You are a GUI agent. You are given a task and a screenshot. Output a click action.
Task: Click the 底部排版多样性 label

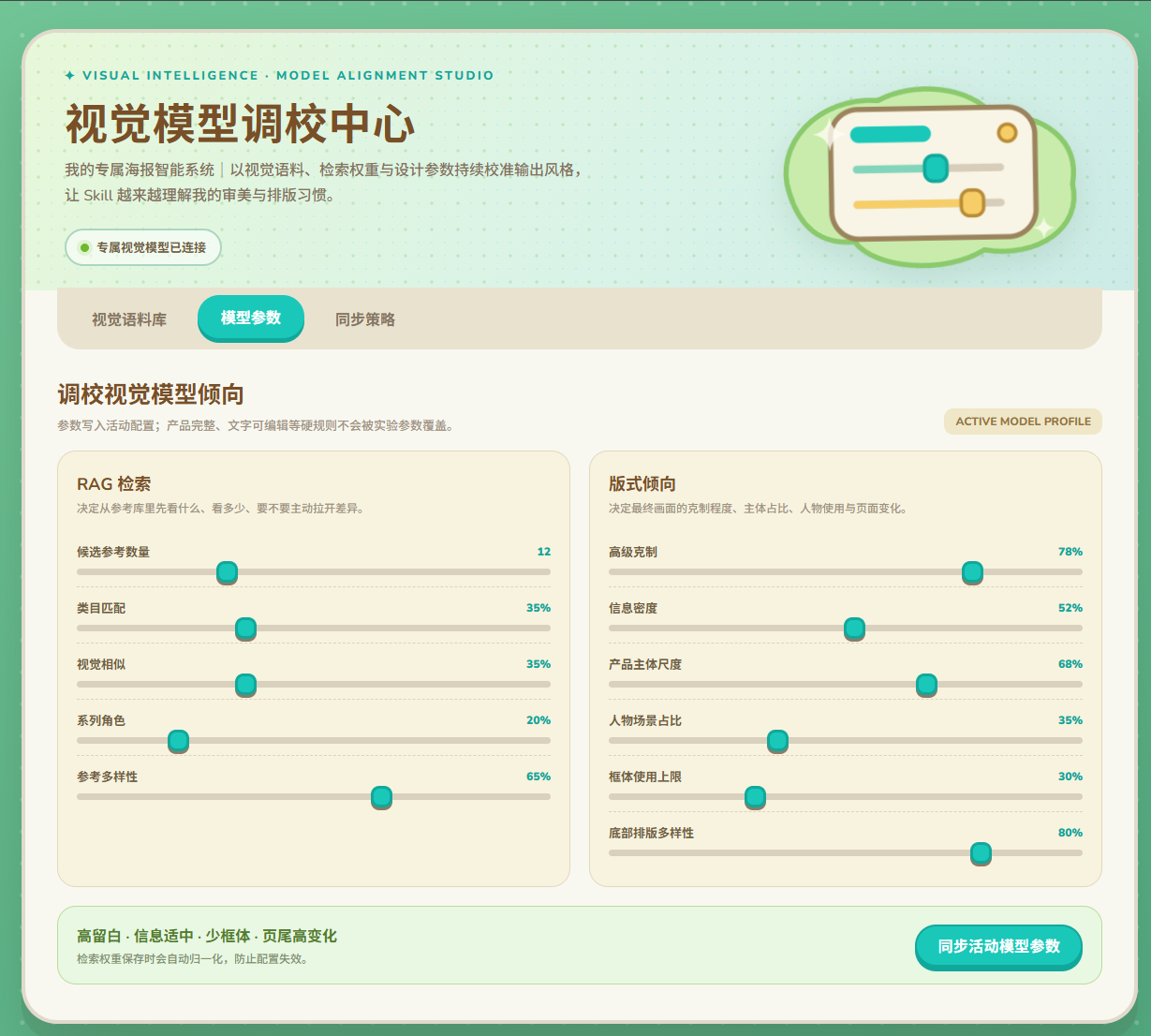[652, 833]
